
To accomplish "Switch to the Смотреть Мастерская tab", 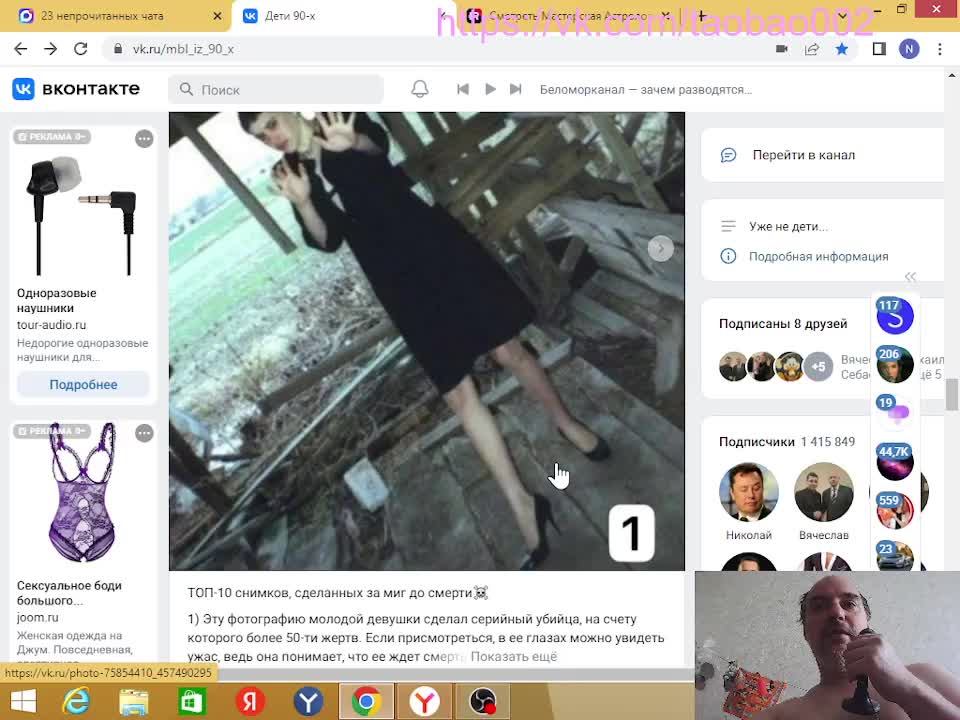I will (566, 16).
